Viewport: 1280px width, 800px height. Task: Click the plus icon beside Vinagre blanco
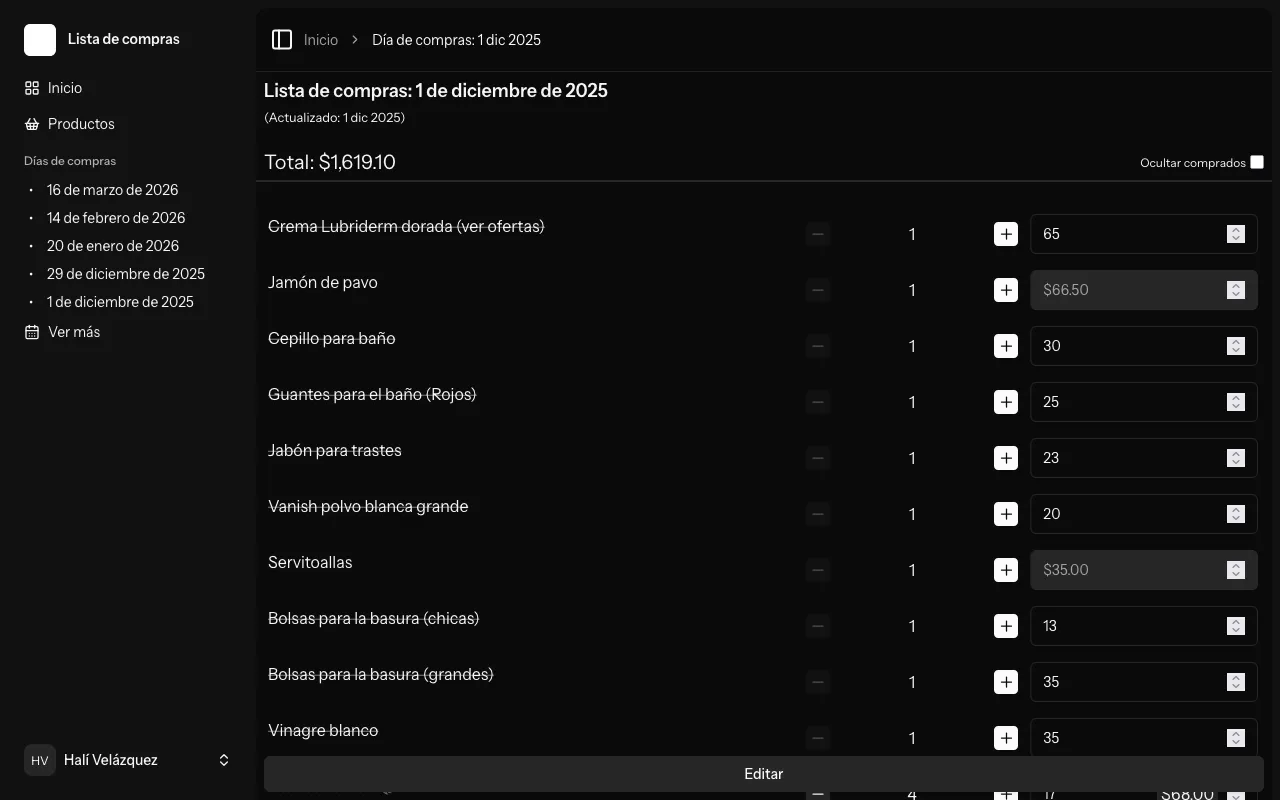1006,737
